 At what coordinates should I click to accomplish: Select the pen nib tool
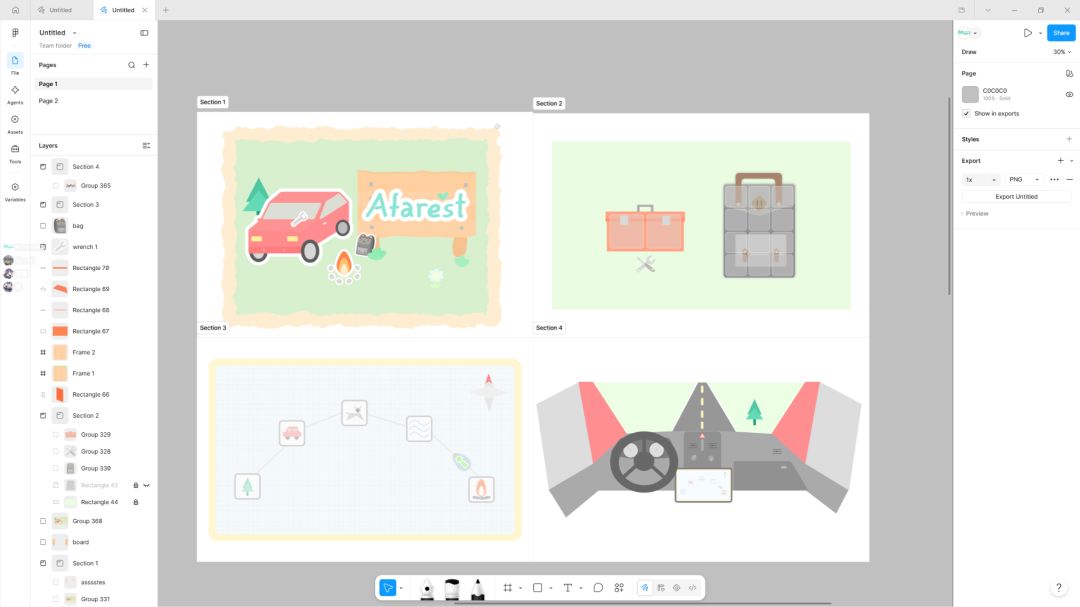click(x=427, y=588)
